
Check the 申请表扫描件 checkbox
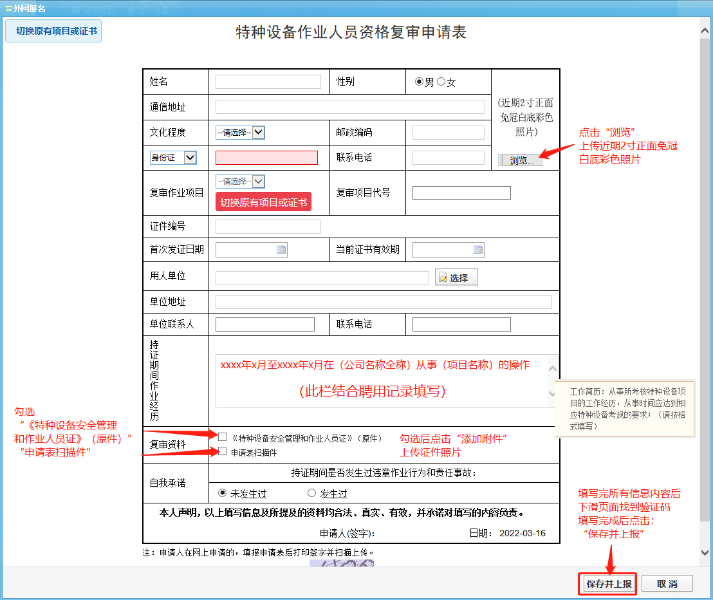click(x=222, y=452)
